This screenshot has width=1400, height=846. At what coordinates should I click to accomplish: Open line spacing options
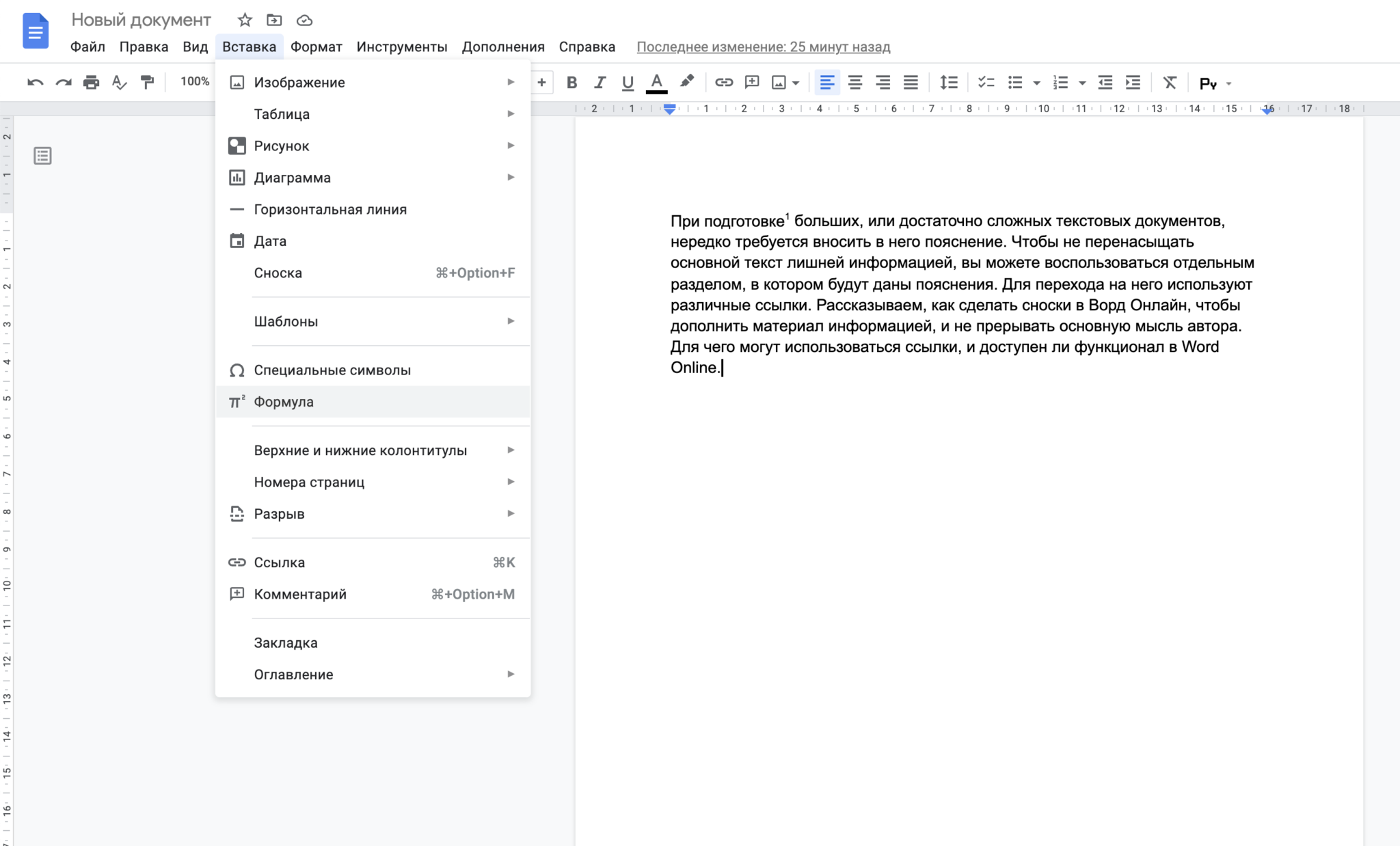pos(949,83)
